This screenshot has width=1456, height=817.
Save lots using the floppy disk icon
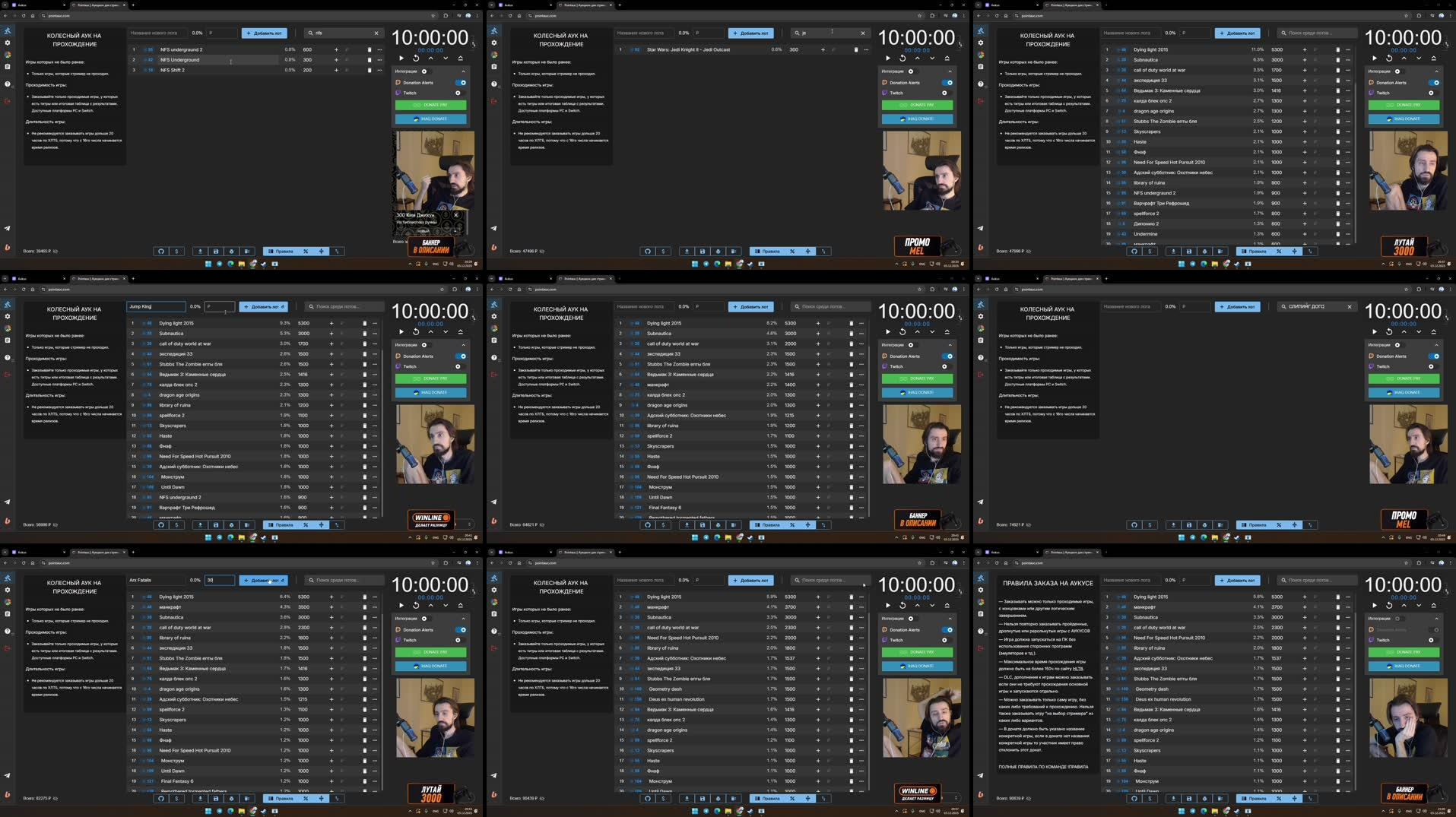pyautogui.click(x=217, y=251)
